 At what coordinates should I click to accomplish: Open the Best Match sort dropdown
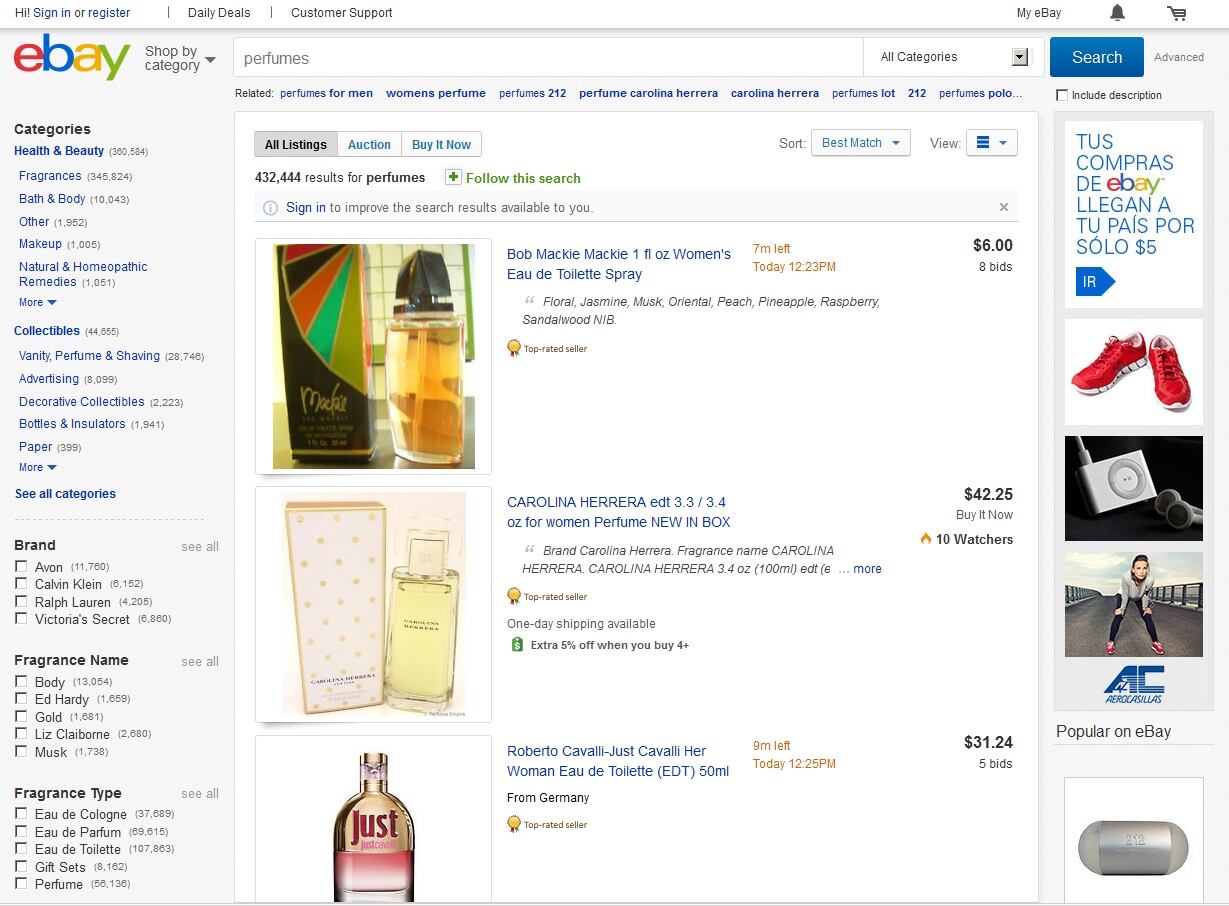coord(860,143)
